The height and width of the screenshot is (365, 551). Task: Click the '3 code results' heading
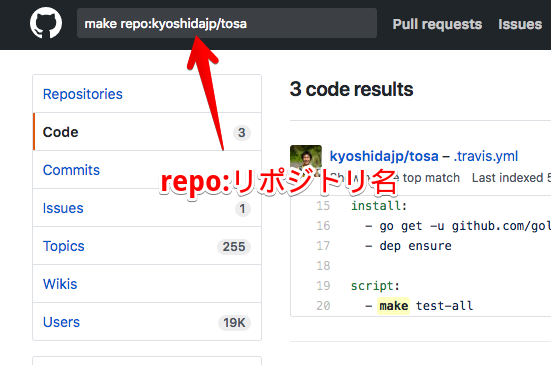pos(351,89)
